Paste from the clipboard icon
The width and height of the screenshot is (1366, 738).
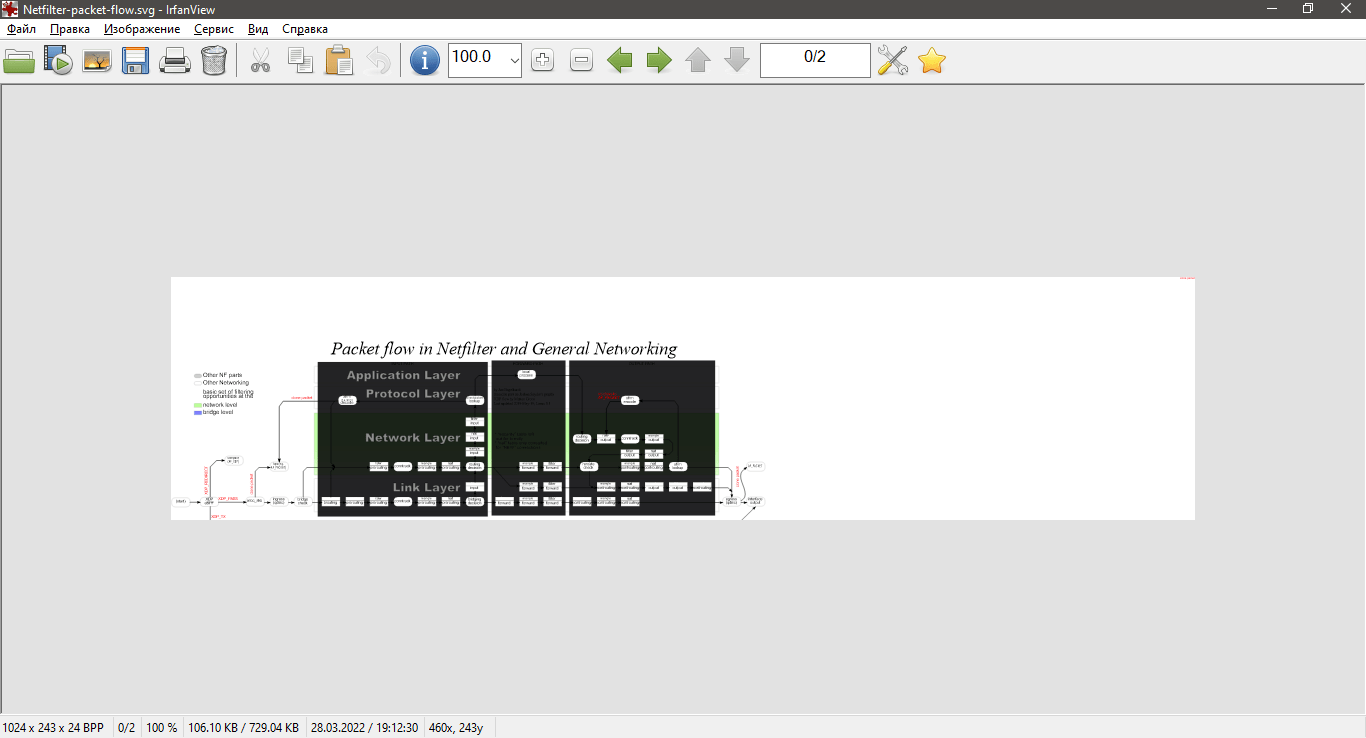click(x=339, y=61)
